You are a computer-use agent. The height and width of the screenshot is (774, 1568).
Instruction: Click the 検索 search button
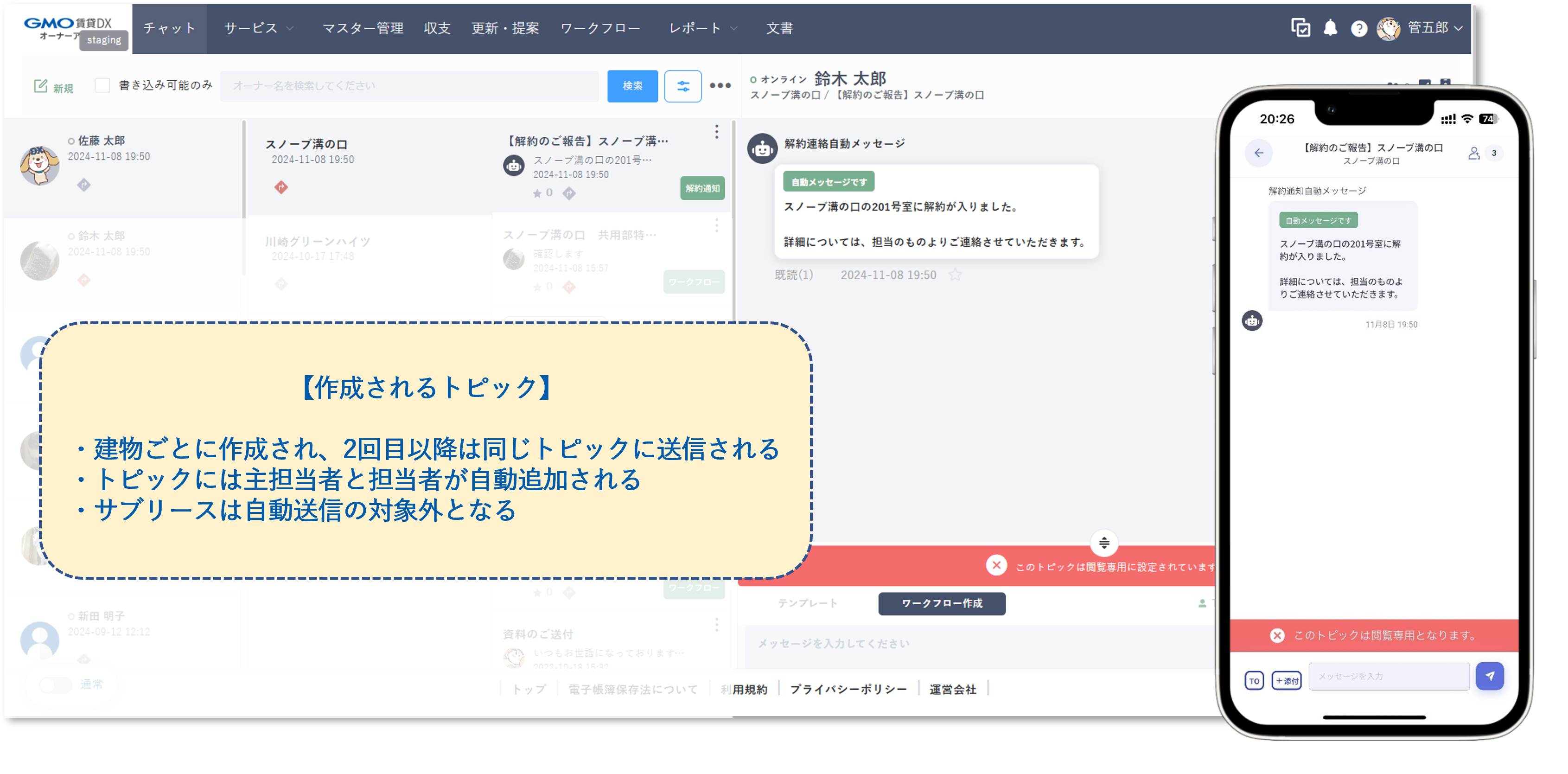632,86
